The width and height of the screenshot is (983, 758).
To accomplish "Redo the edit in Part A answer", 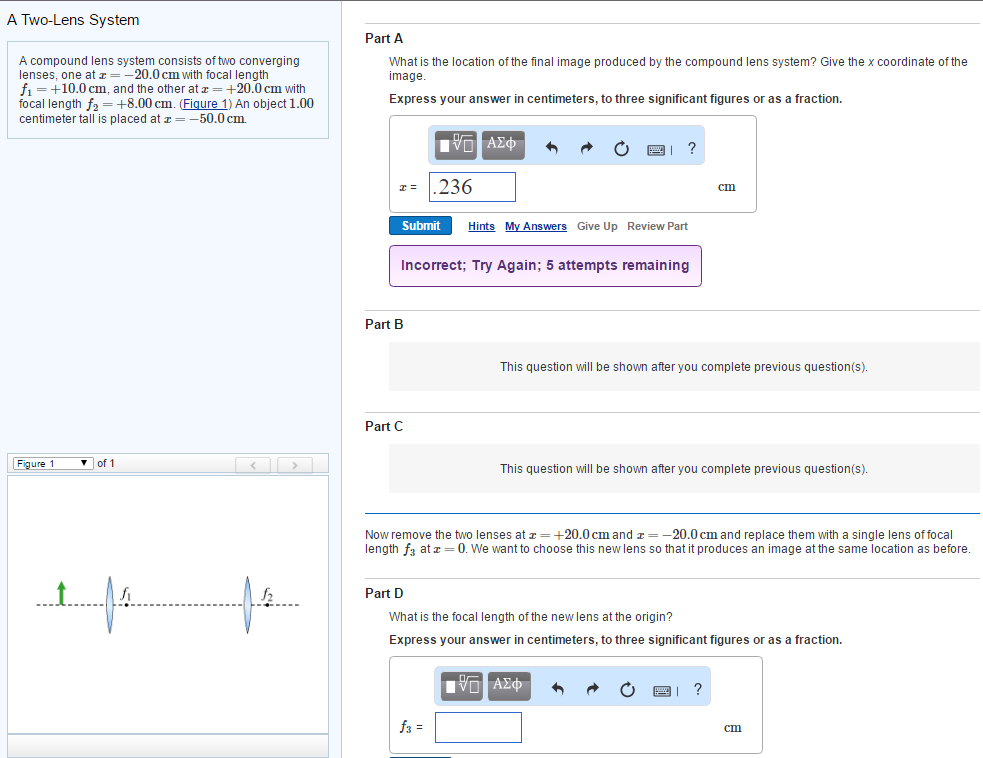I will click(587, 148).
